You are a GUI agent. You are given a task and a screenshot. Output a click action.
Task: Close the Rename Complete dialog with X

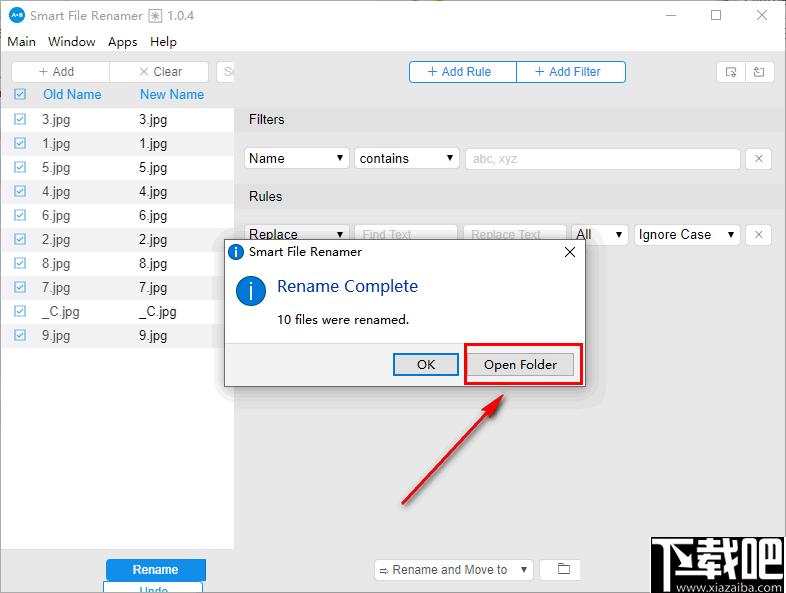(x=570, y=252)
